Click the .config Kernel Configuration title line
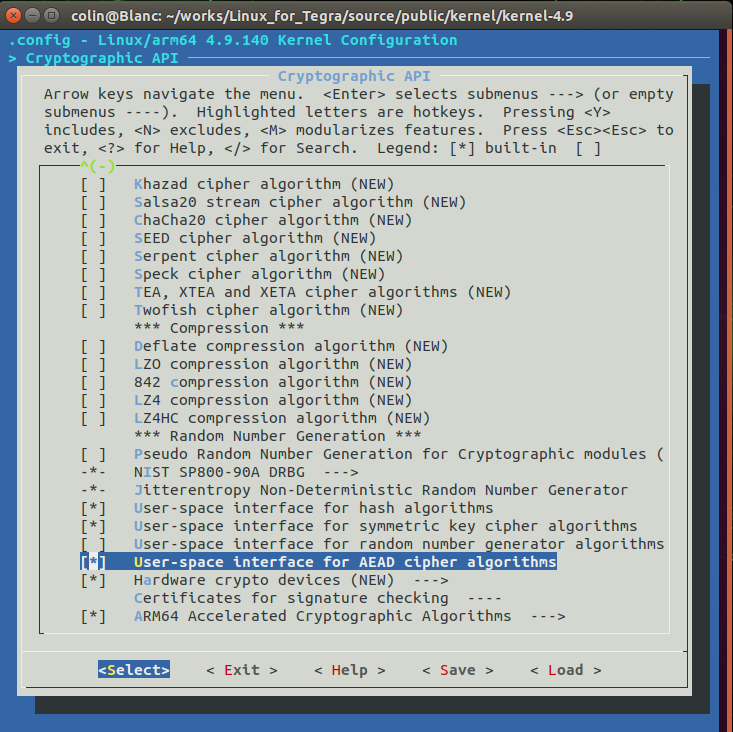The width and height of the screenshot is (733, 732). (x=233, y=40)
